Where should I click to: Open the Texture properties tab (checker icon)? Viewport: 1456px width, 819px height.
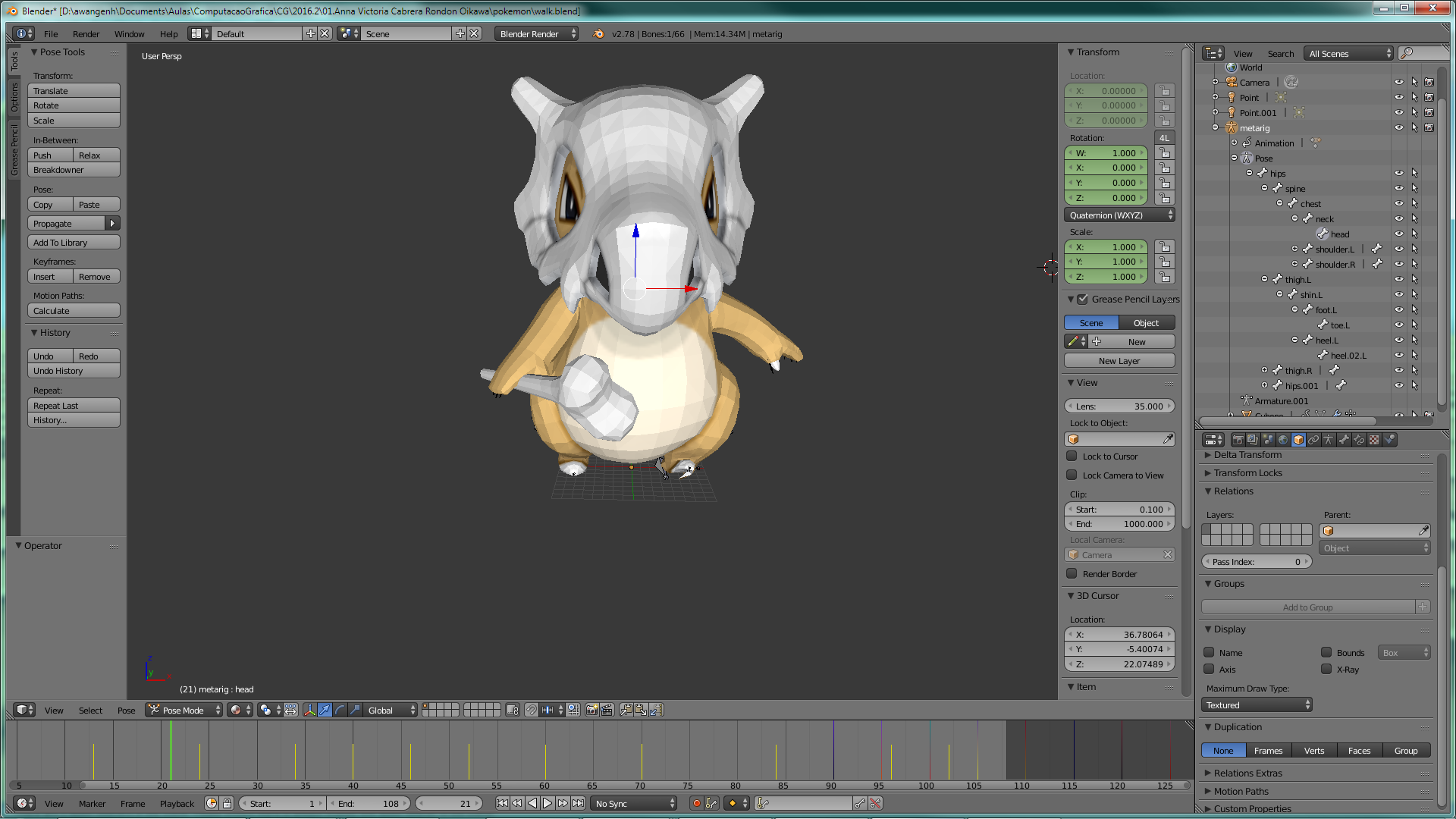(1374, 440)
